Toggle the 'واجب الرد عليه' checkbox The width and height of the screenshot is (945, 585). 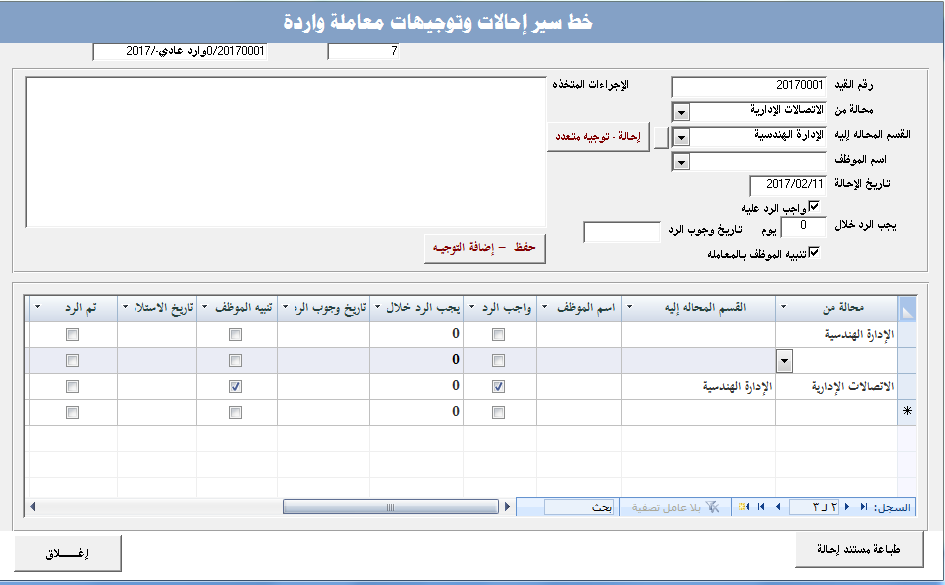(x=814, y=206)
